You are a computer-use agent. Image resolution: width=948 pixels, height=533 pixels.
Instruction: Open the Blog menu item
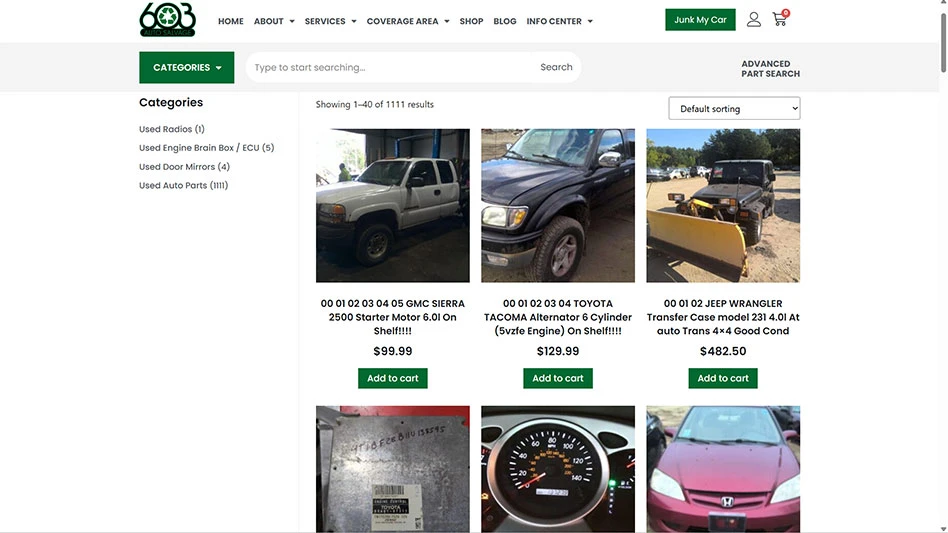click(505, 21)
